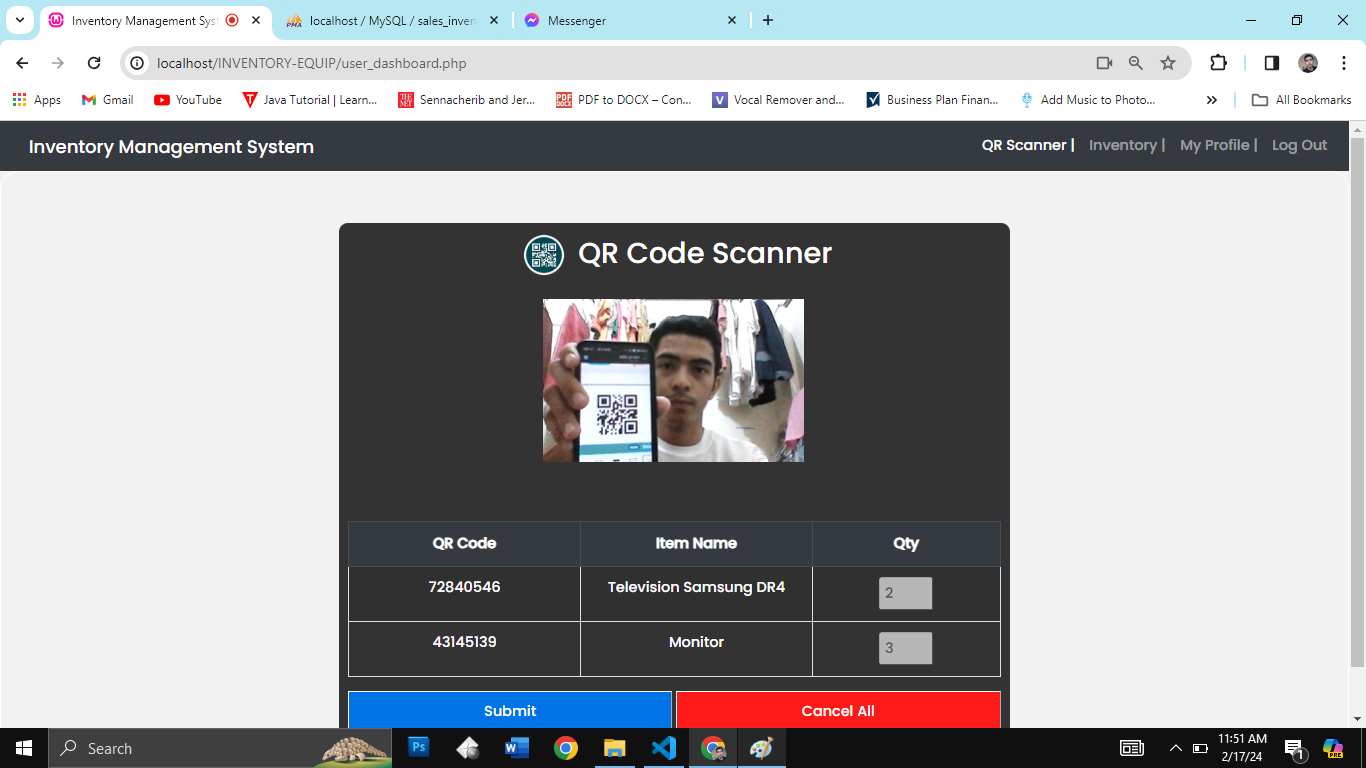Launch Photoshop from the taskbar
This screenshot has width=1366, height=768.
pos(418,747)
